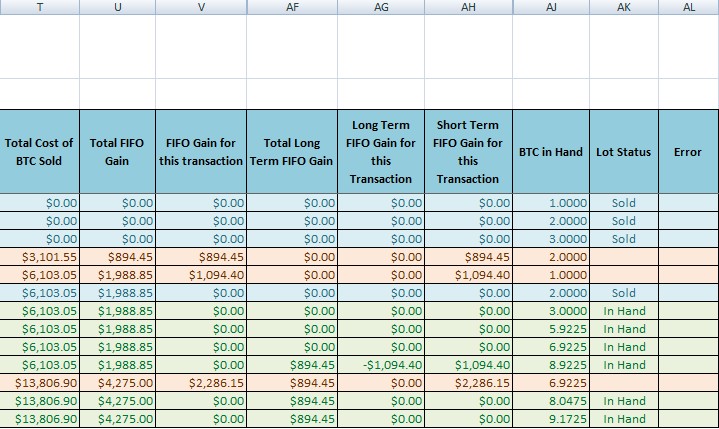This screenshot has height=429, width=719.
Task: Select the 5.9225 BTC in Hand cell
Action: coord(551,329)
